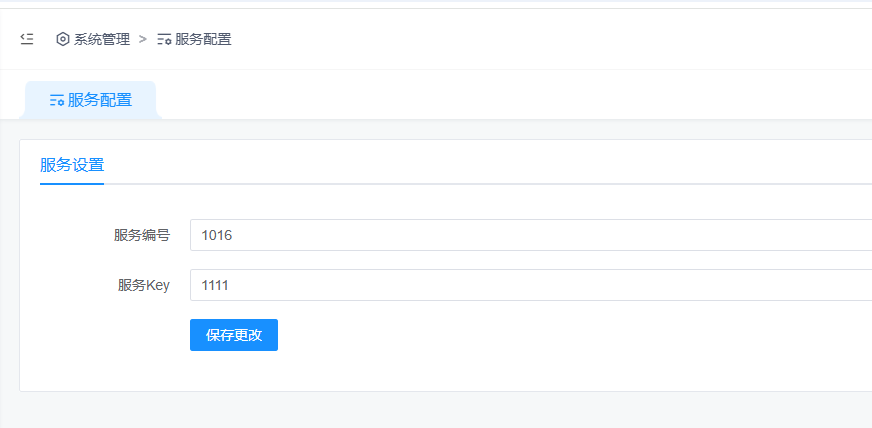Switch to the 服务配置 page tab label

pyautogui.click(x=100, y=100)
